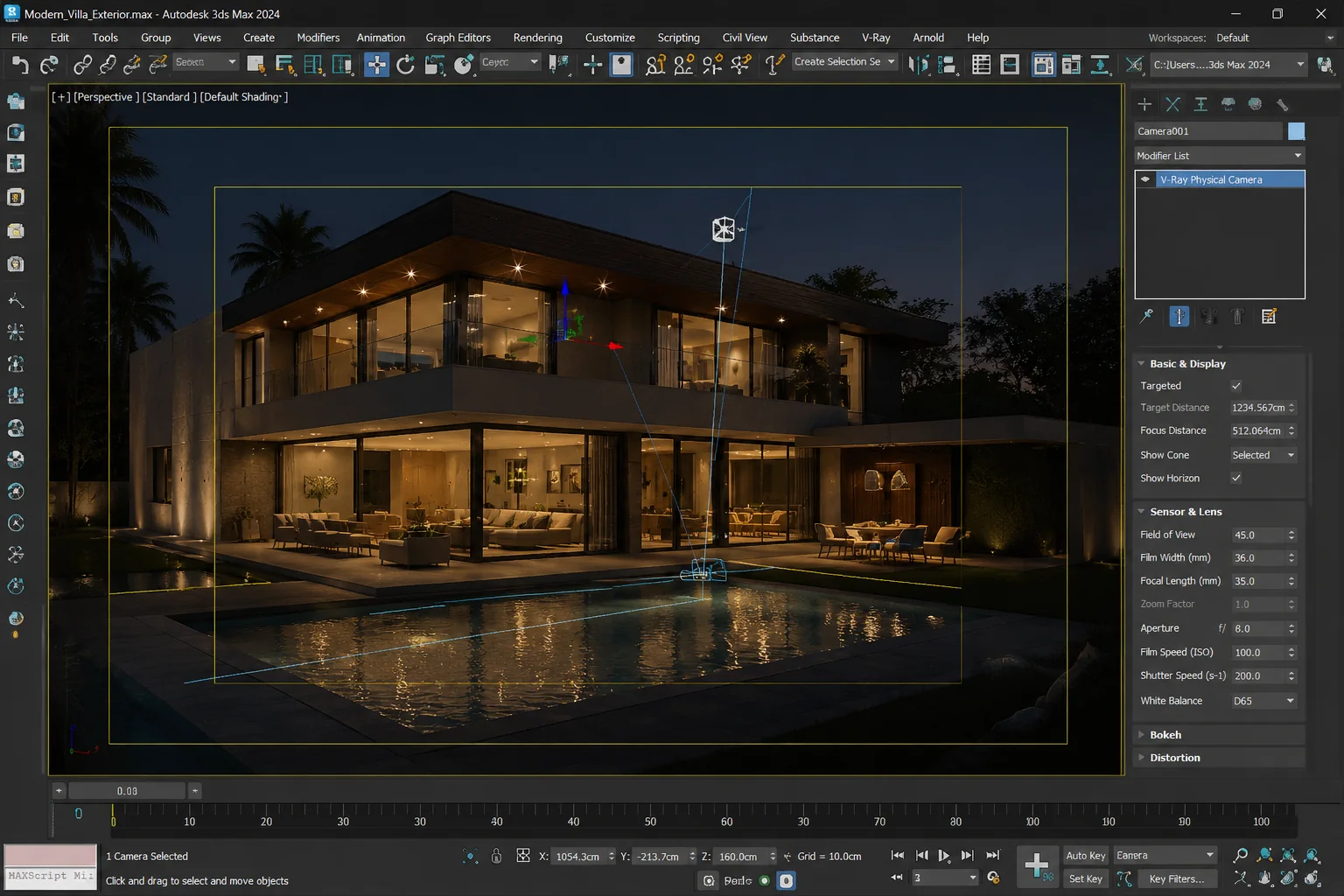Activate the Select and Rotate tool
The image size is (1344, 896).
pos(405,64)
